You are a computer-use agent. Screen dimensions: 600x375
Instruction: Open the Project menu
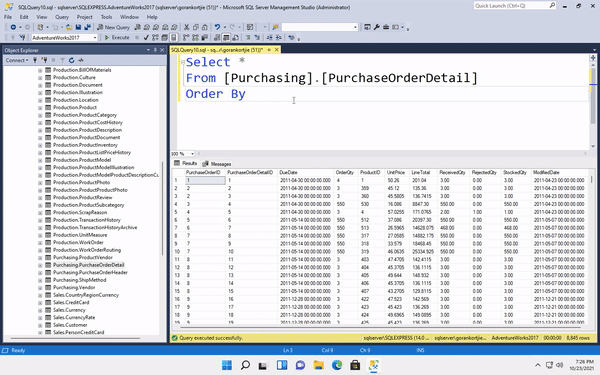point(85,17)
